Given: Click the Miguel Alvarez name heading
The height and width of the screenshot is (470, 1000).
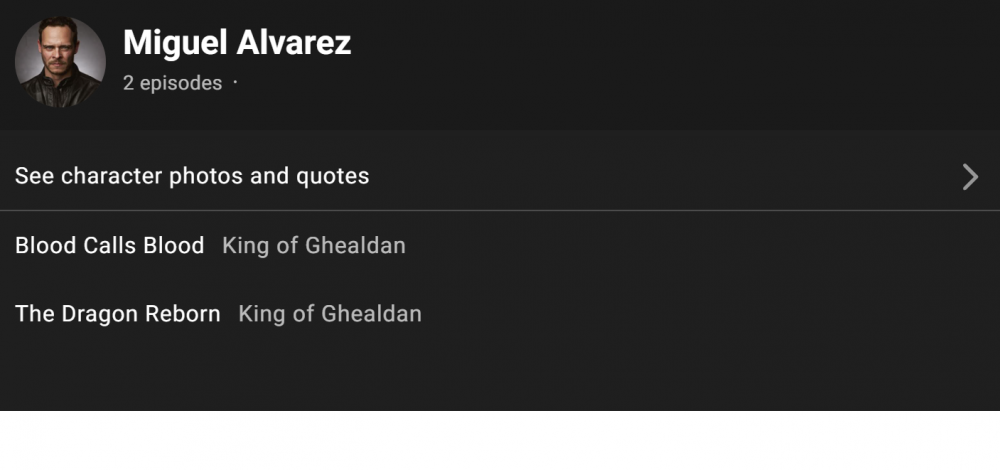Looking at the screenshot, I should click(237, 43).
